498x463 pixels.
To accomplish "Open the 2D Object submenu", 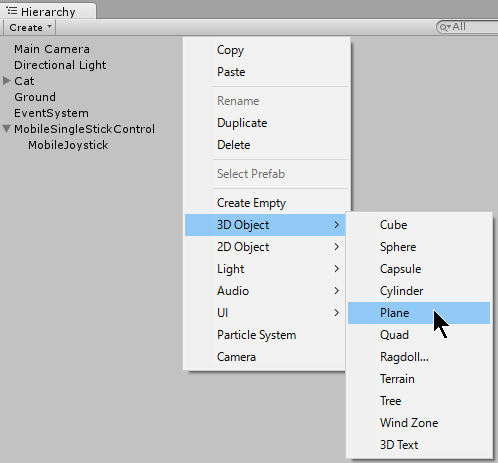I will [265, 247].
